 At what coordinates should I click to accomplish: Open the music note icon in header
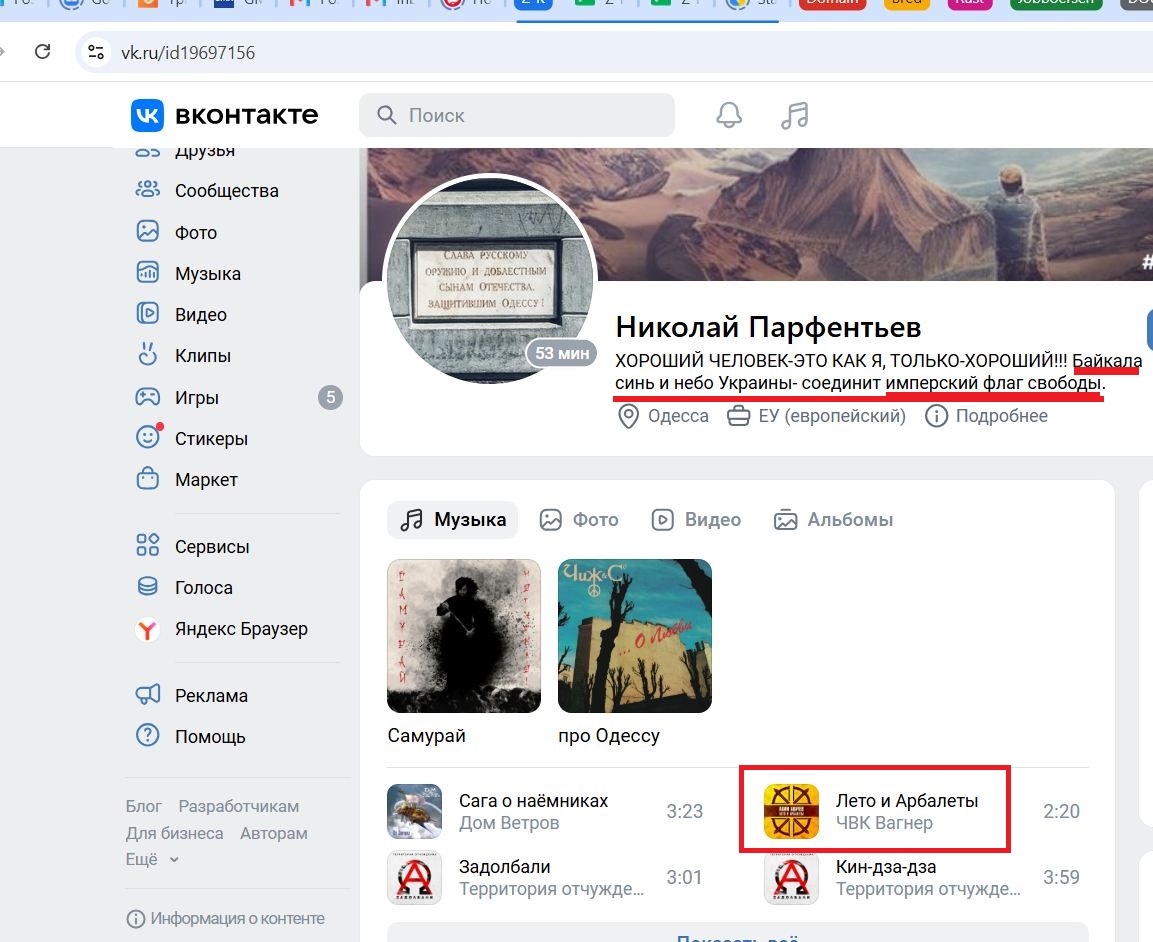tap(794, 115)
